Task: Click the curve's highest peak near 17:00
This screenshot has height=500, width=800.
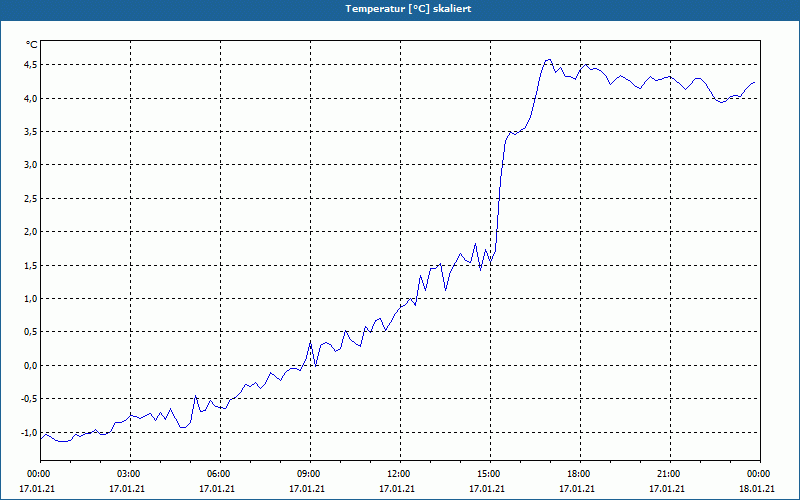Action: [x=548, y=60]
